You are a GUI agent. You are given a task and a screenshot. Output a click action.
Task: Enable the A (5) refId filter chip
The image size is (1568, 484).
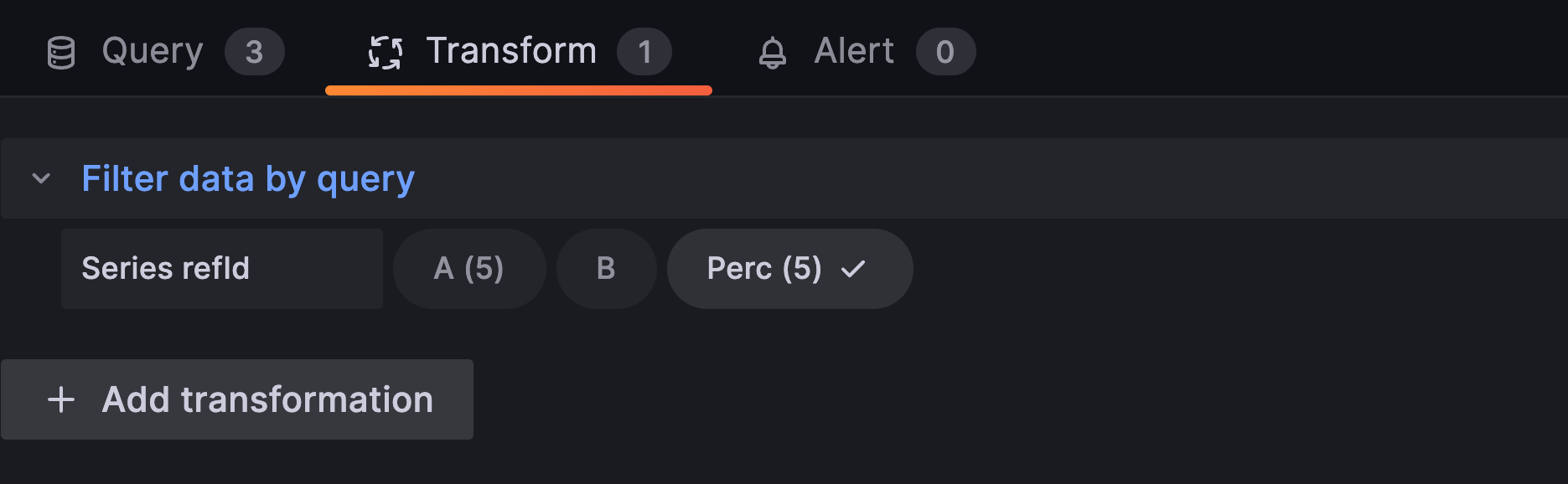(468, 269)
